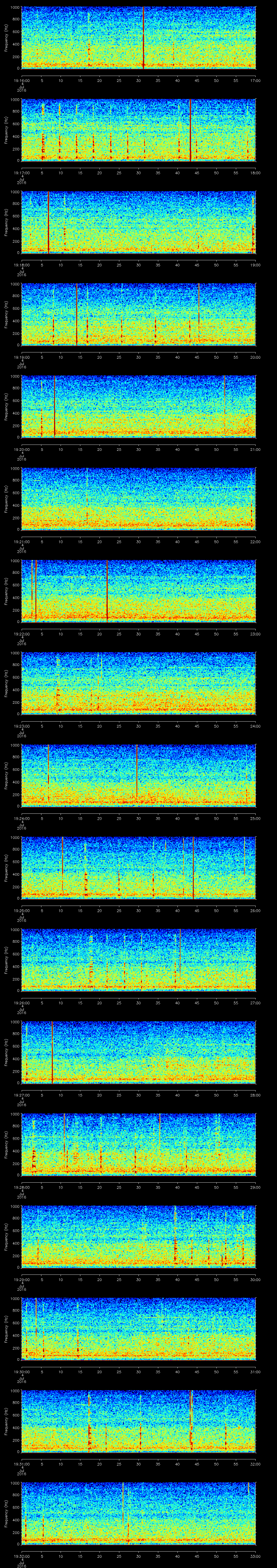
Task: Click the broadband spike near 8 seconds in 19:27 panel
Action: point(52,1052)
